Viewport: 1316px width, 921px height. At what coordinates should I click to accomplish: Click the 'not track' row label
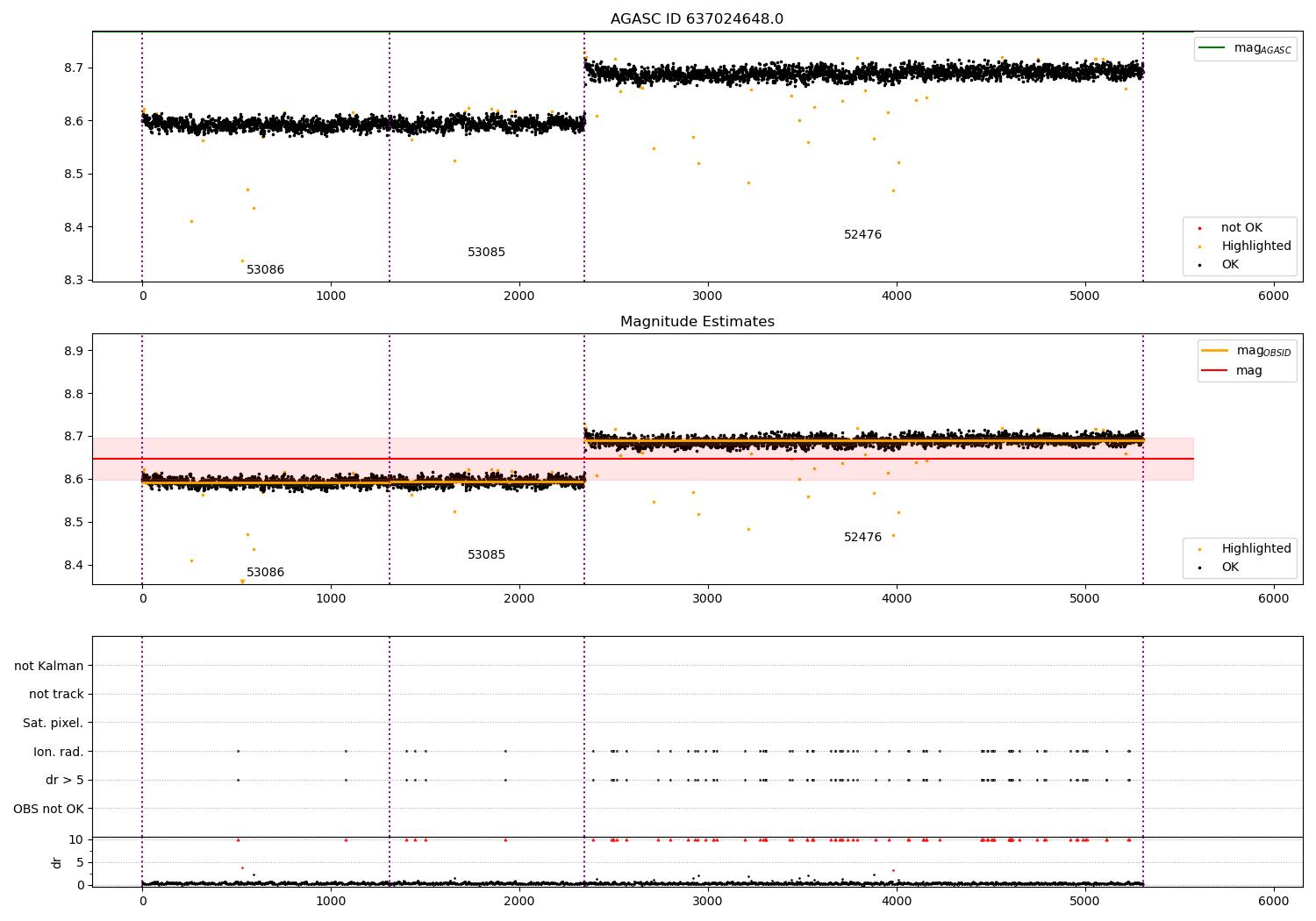pos(56,694)
